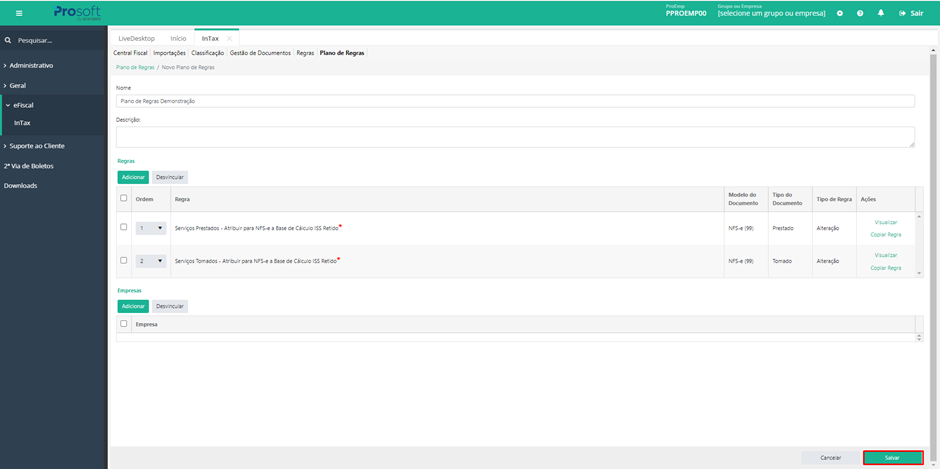
Task: Click Copiar Regra for Serviços Prestados rule
Action: pos(885,234)
